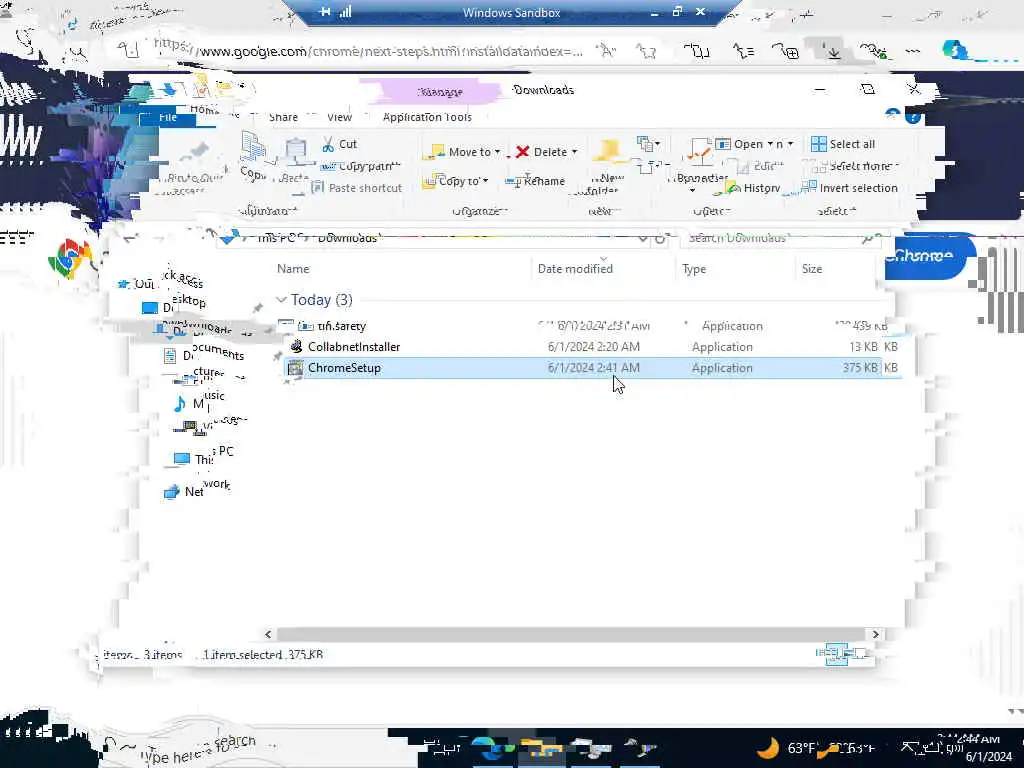
Task: Expand the address bar history dropdown
Action: pyautogui.click(x=643, y=239)
